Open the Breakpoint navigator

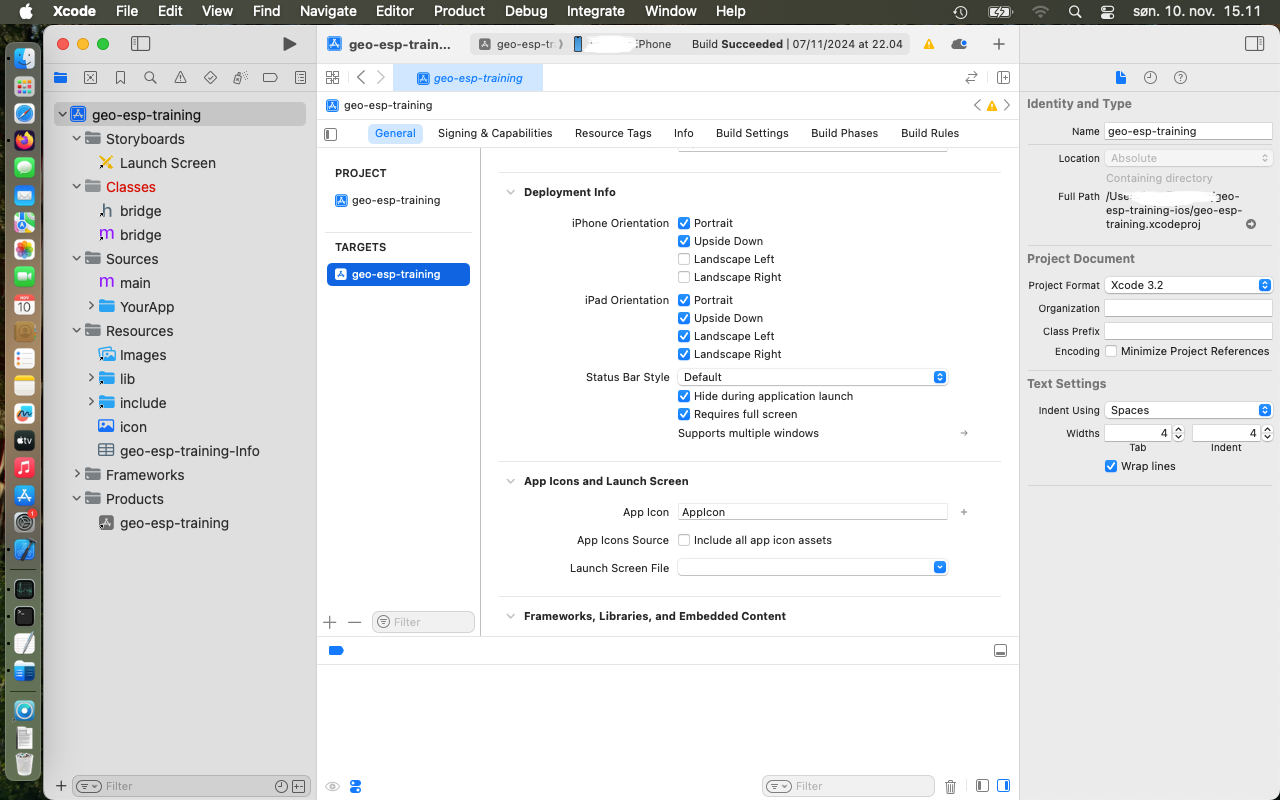(x=270, y=77)
